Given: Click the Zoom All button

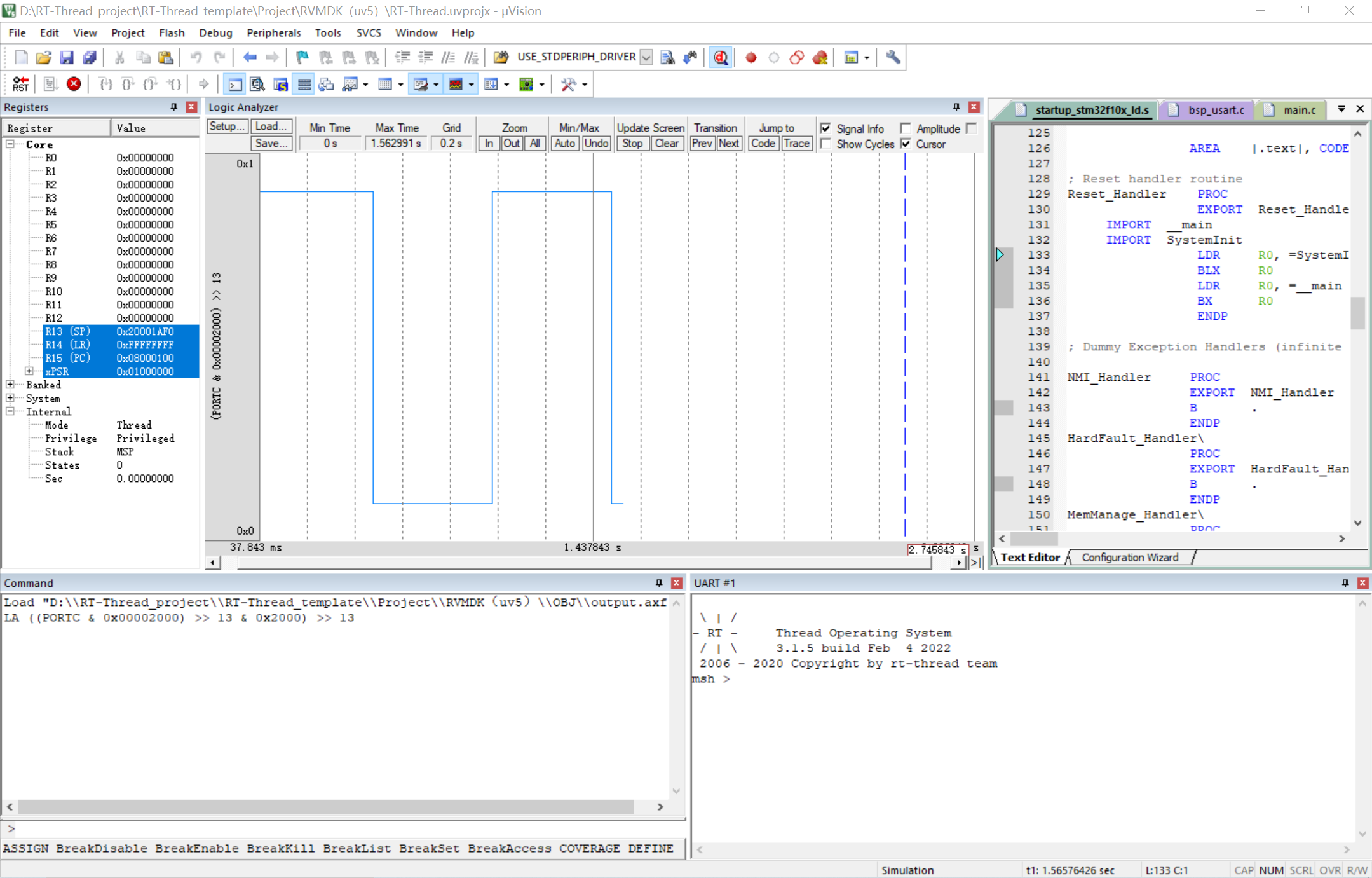Looking at the screenshot, I should (535, 143).
